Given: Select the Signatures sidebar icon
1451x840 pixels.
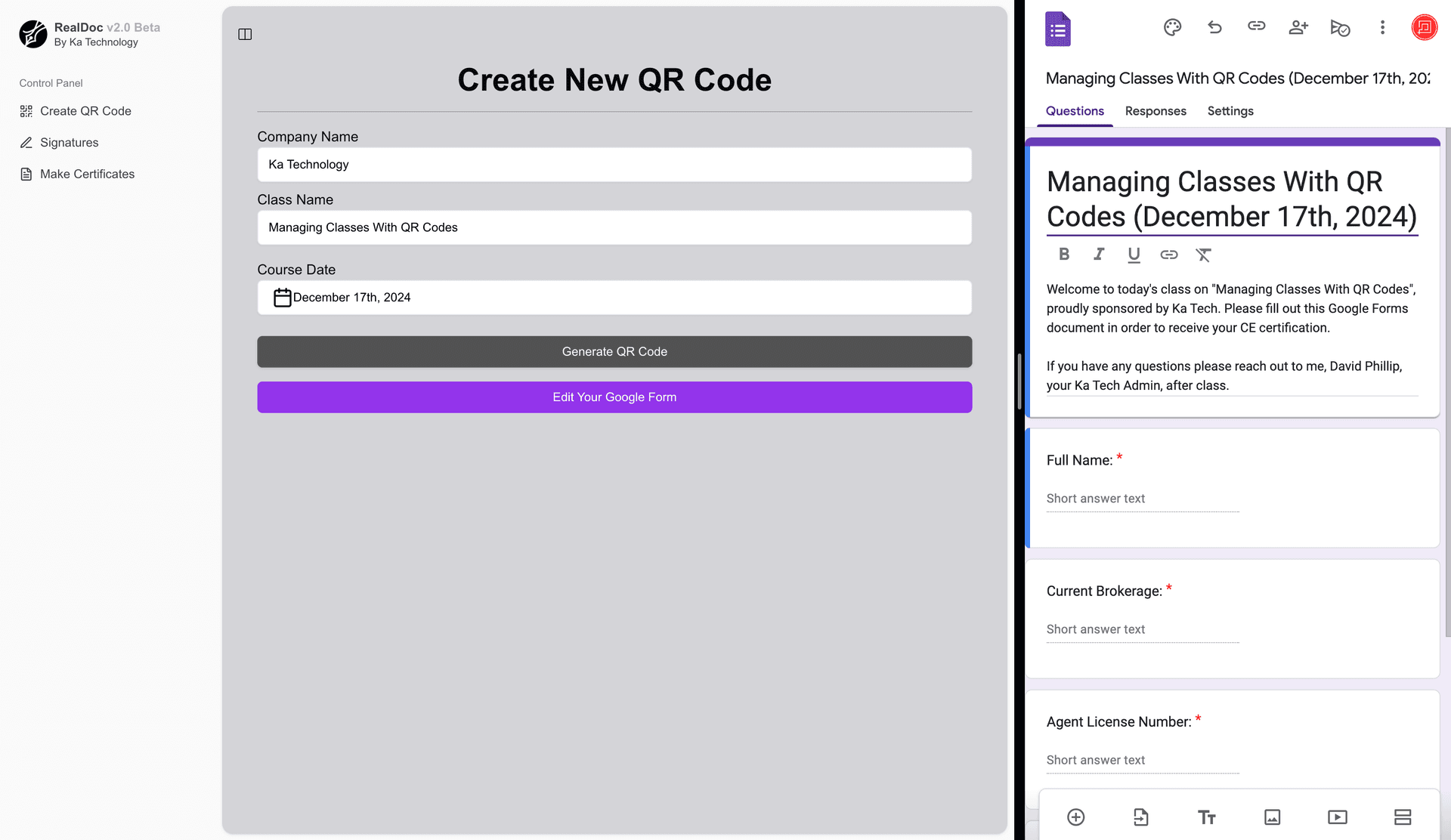Looking at the screenshot, I should click(x=26, y=142).
